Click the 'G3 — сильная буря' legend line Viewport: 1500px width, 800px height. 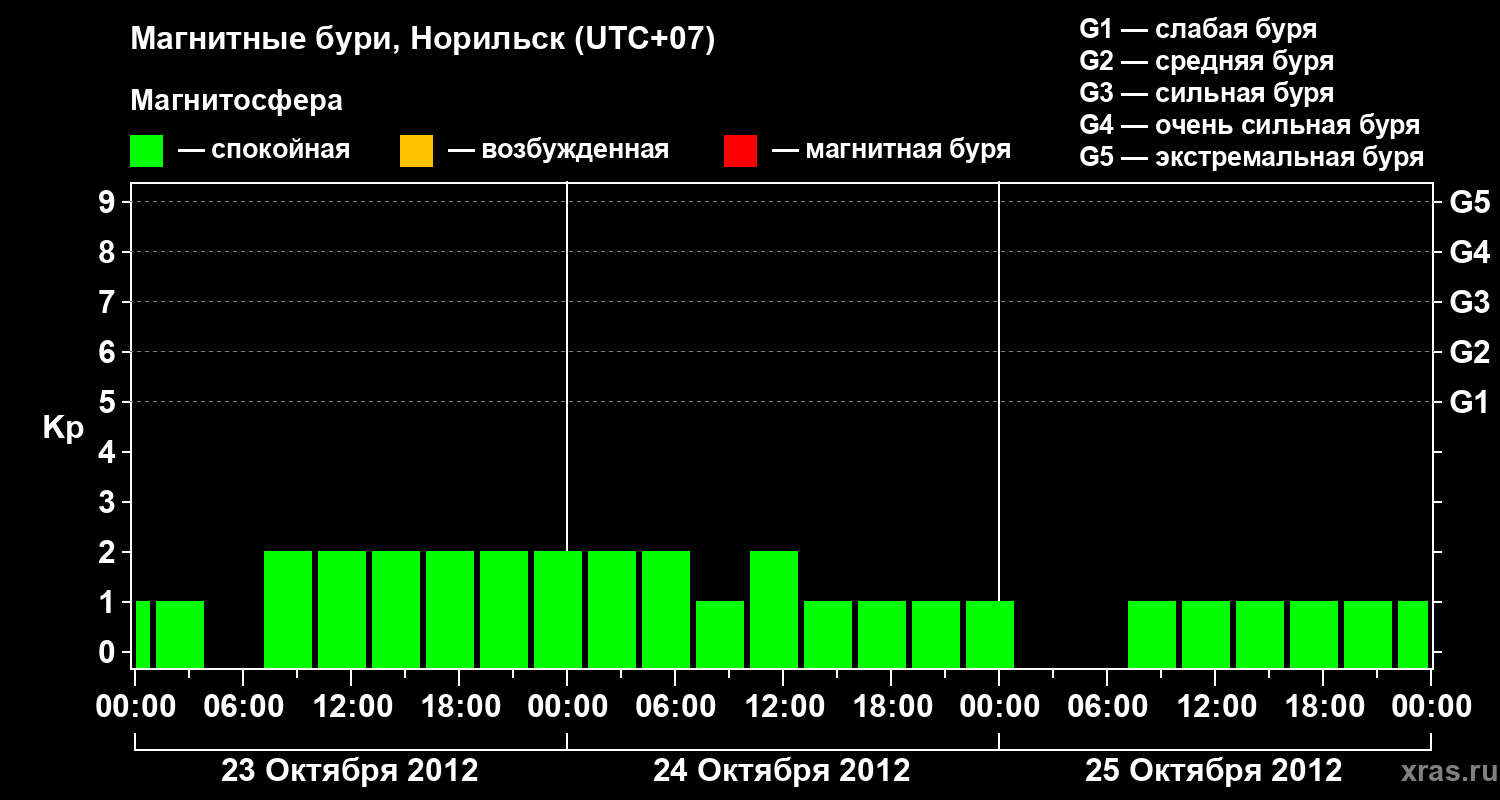[1206, 93]
